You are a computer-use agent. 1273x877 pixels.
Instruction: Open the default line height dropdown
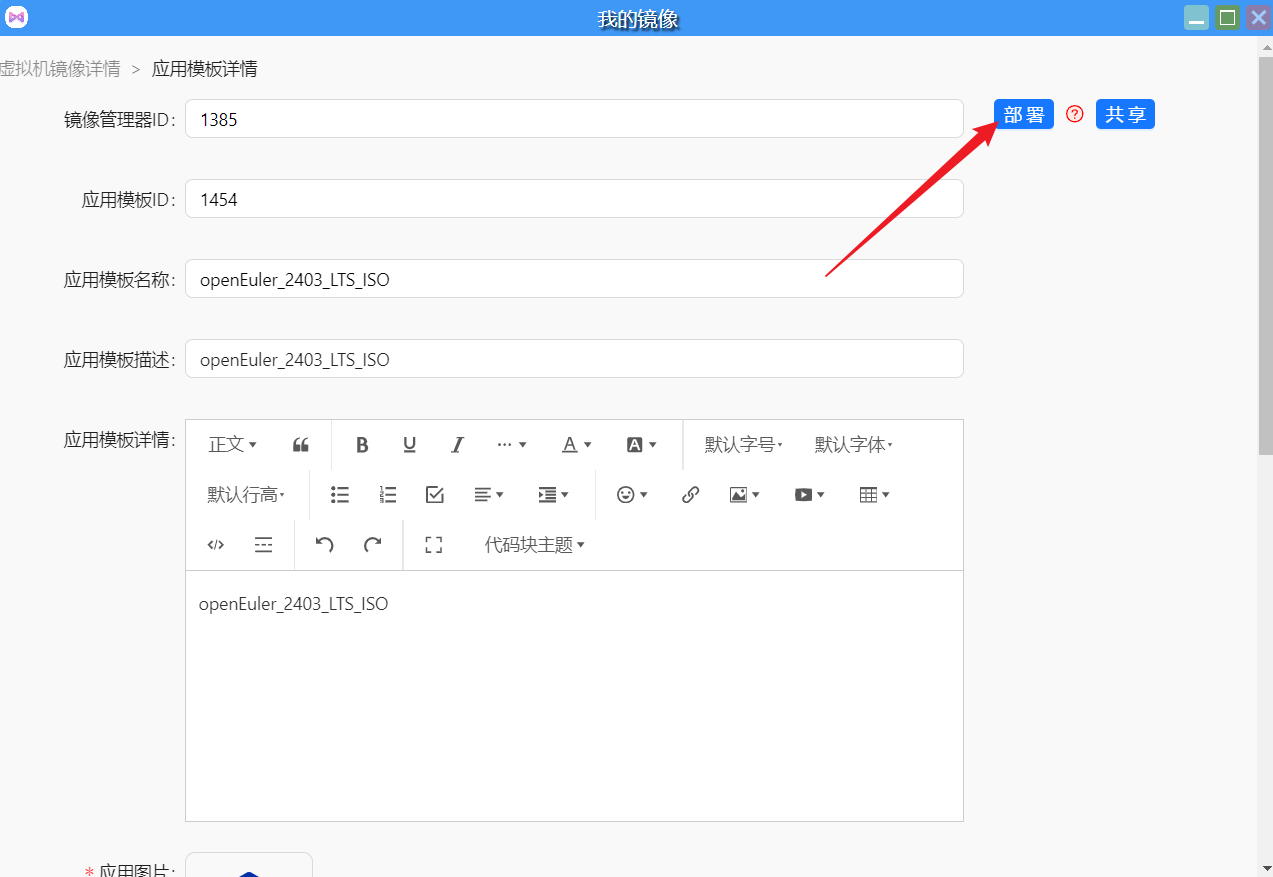pyautogui.click(x=246, y=495)
